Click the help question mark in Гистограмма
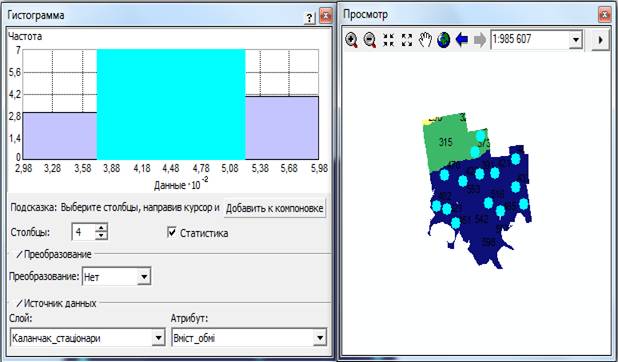The height and width of the screenshot is (362, 618). point(310,17)
